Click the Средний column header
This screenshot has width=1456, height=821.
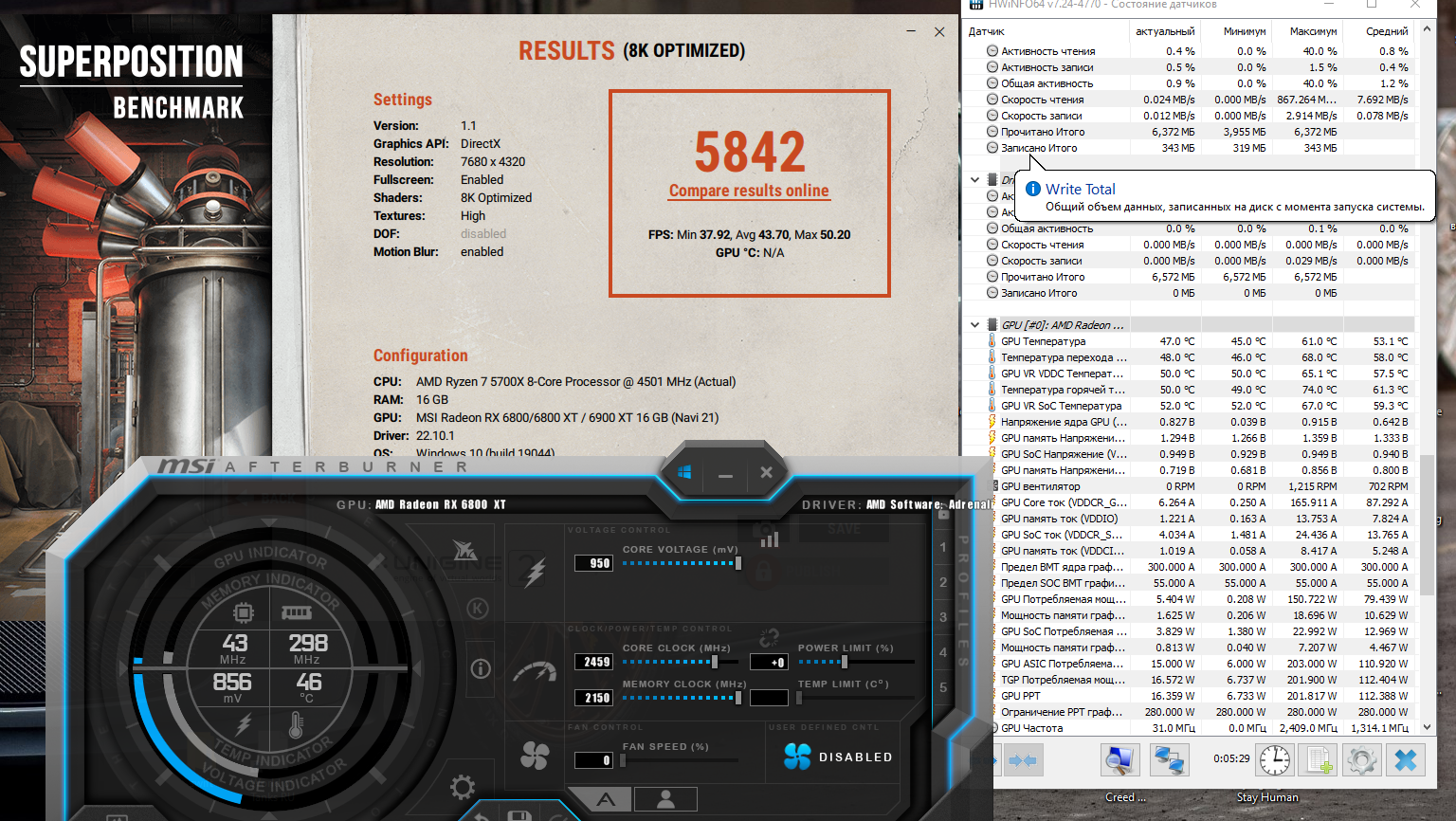tap(1378, 31)
